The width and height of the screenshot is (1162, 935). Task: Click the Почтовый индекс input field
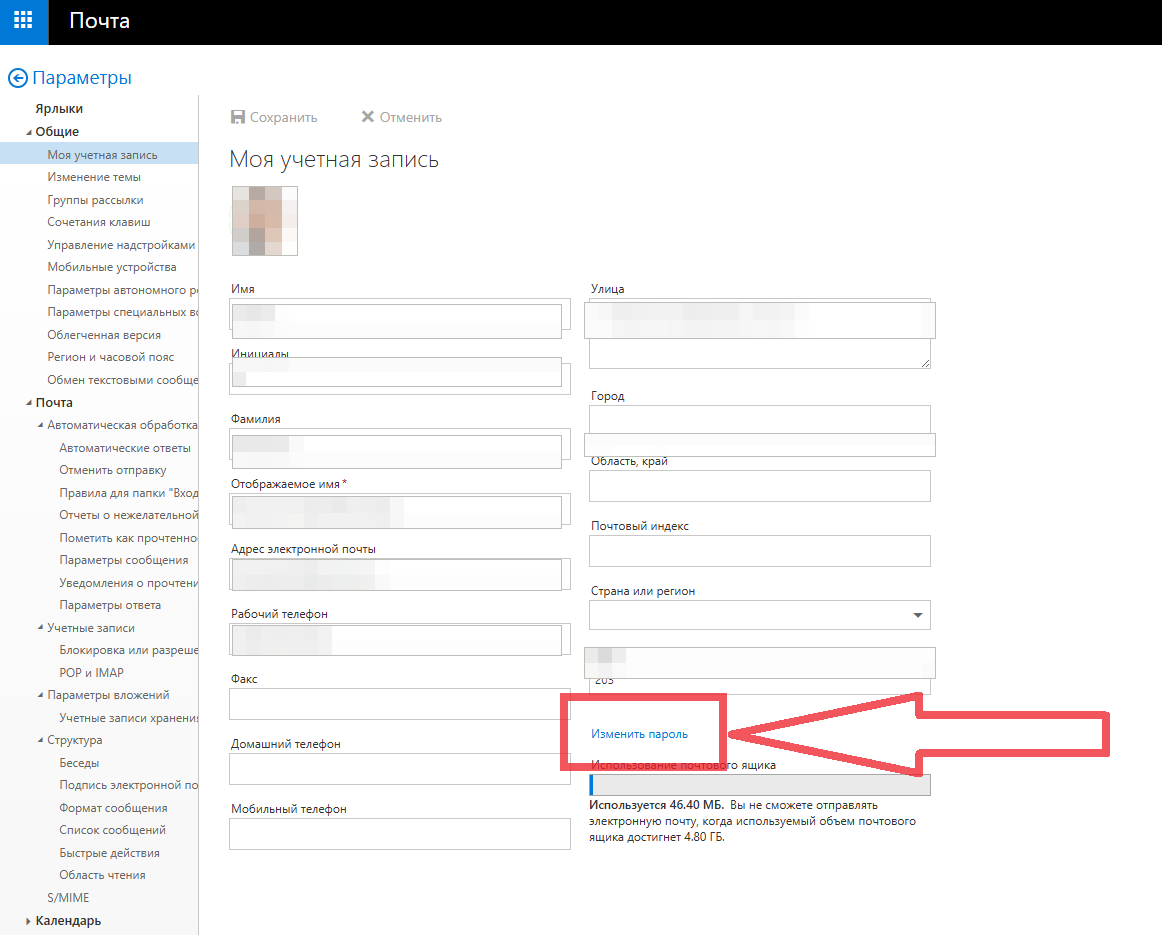760,551
